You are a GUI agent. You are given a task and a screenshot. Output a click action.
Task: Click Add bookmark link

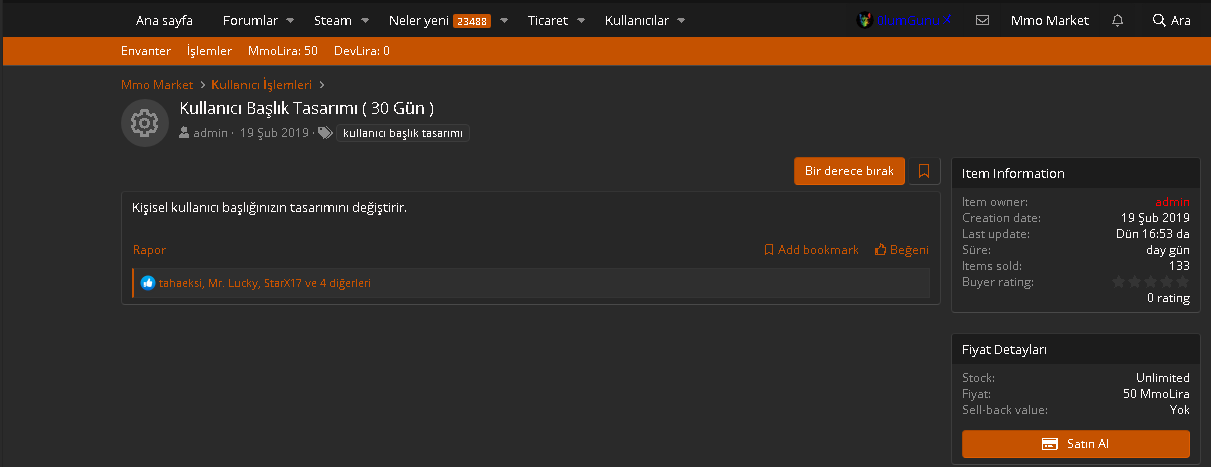coord(811,250)
